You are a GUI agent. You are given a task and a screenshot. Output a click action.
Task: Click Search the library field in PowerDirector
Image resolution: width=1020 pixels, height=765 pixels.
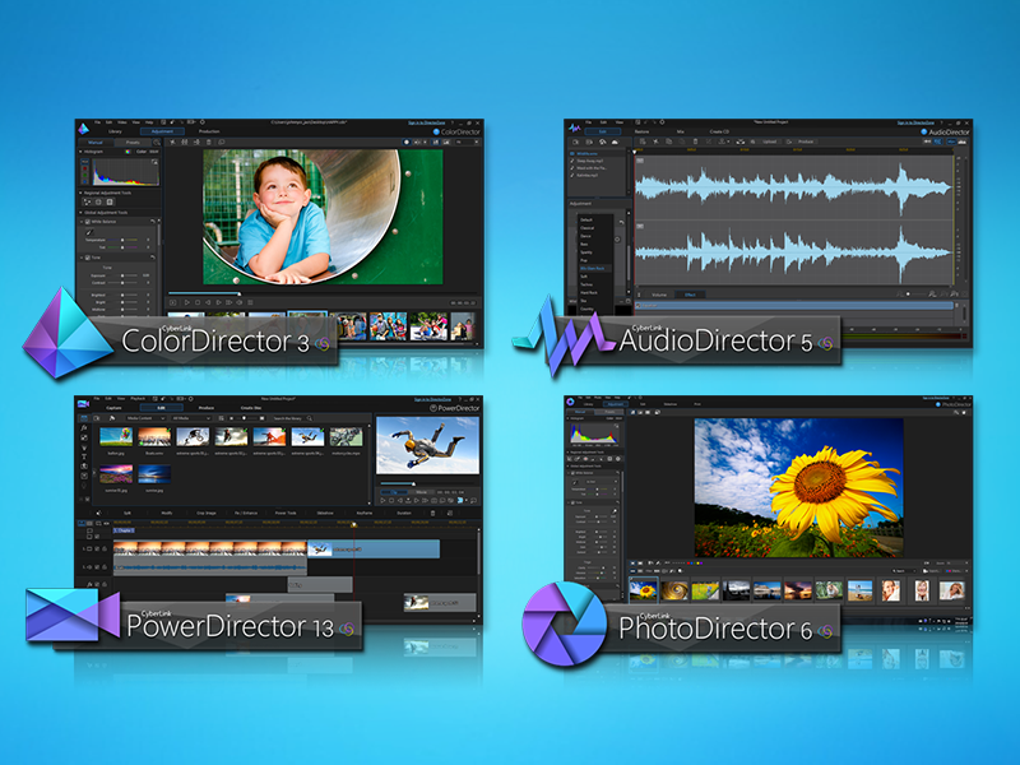291,418
